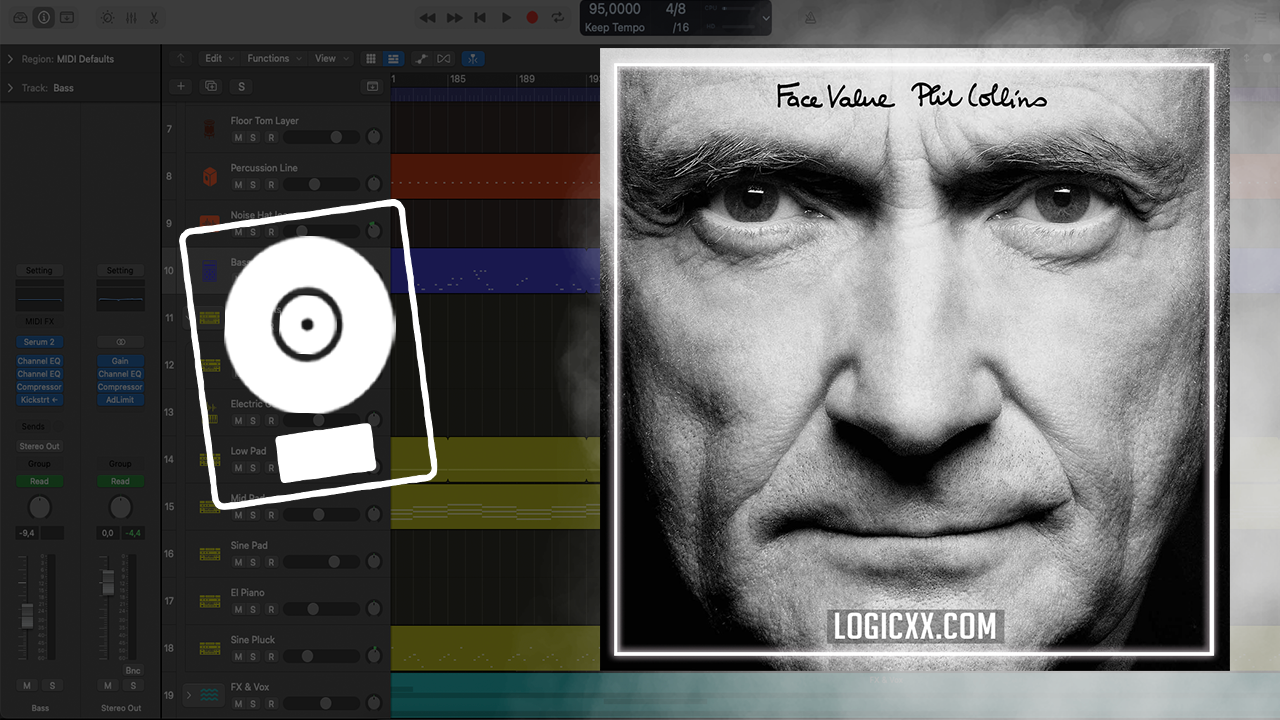The image size is (1280, 720).
Task: Click the Floor Tom Layer drum icon
Action: coord(209,129)
